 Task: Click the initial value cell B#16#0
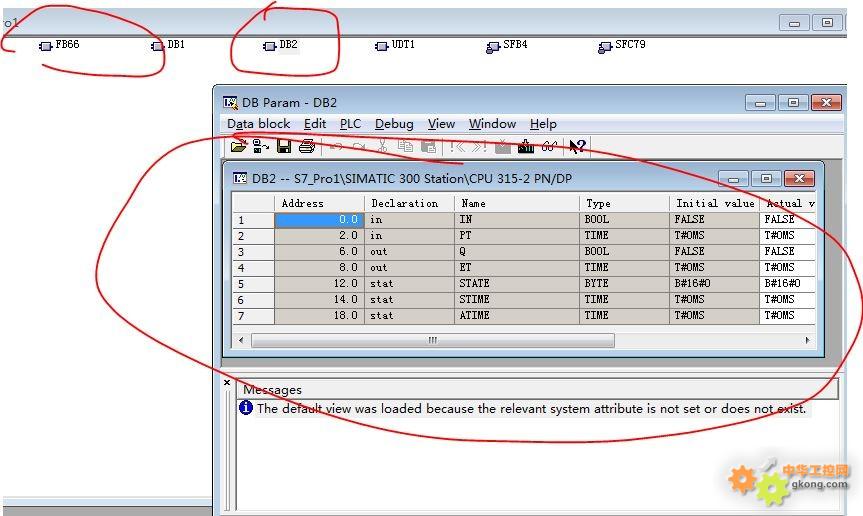(x=714, y=283)
